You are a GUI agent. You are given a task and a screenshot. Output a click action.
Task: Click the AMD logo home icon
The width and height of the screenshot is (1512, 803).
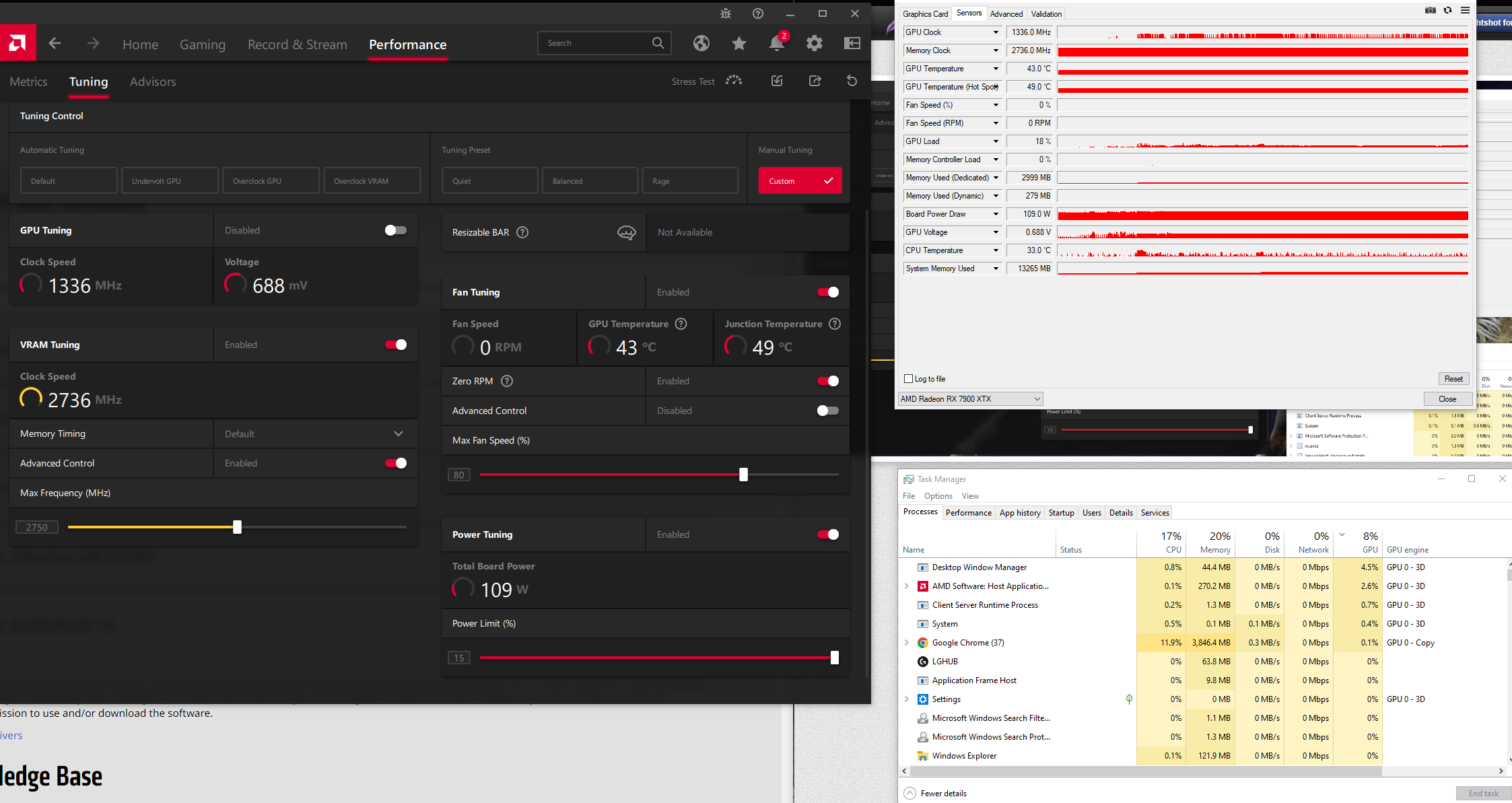tap(18, 44)
